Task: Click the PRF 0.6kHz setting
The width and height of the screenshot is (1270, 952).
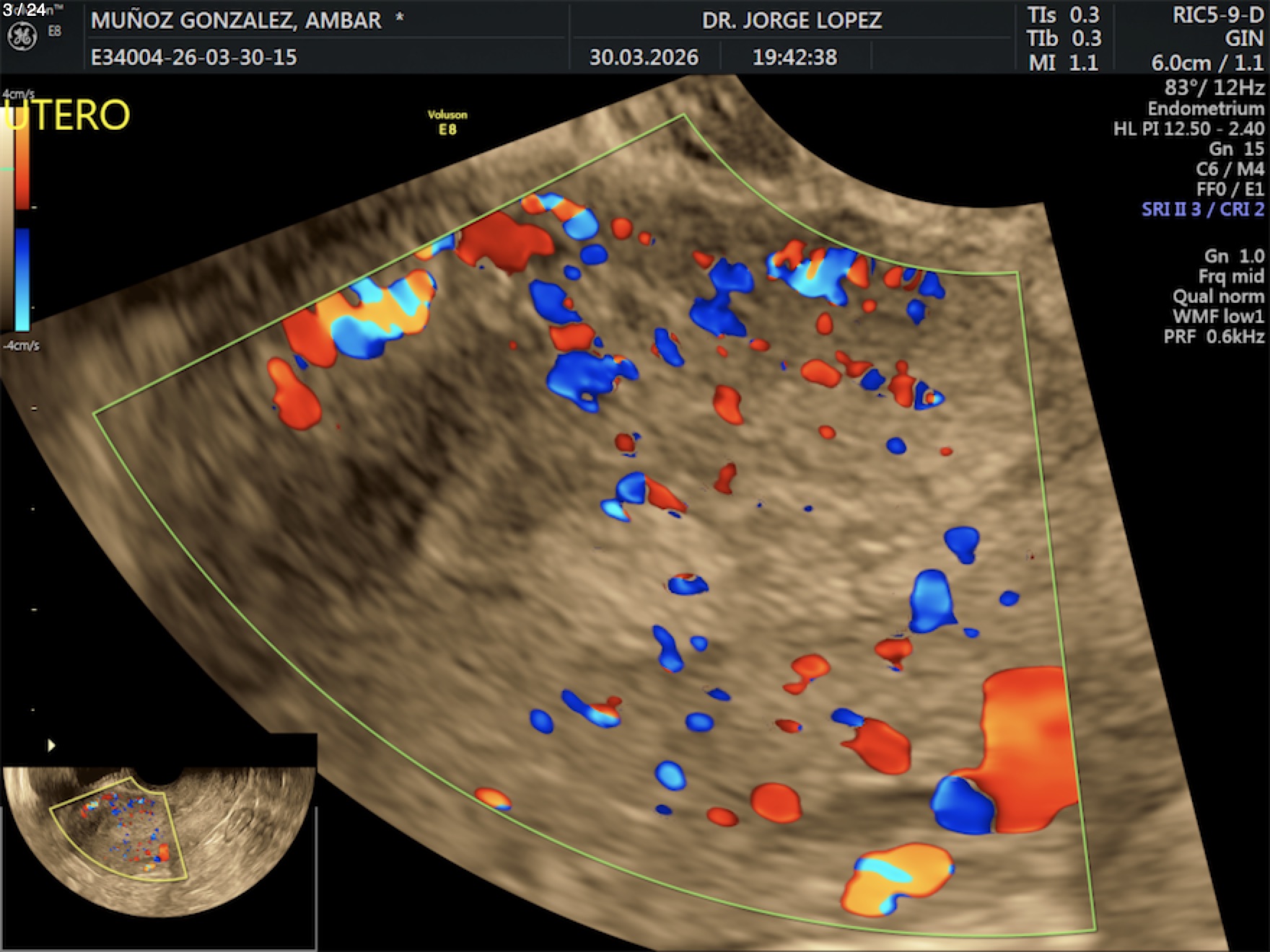Action: (1214, 337)
